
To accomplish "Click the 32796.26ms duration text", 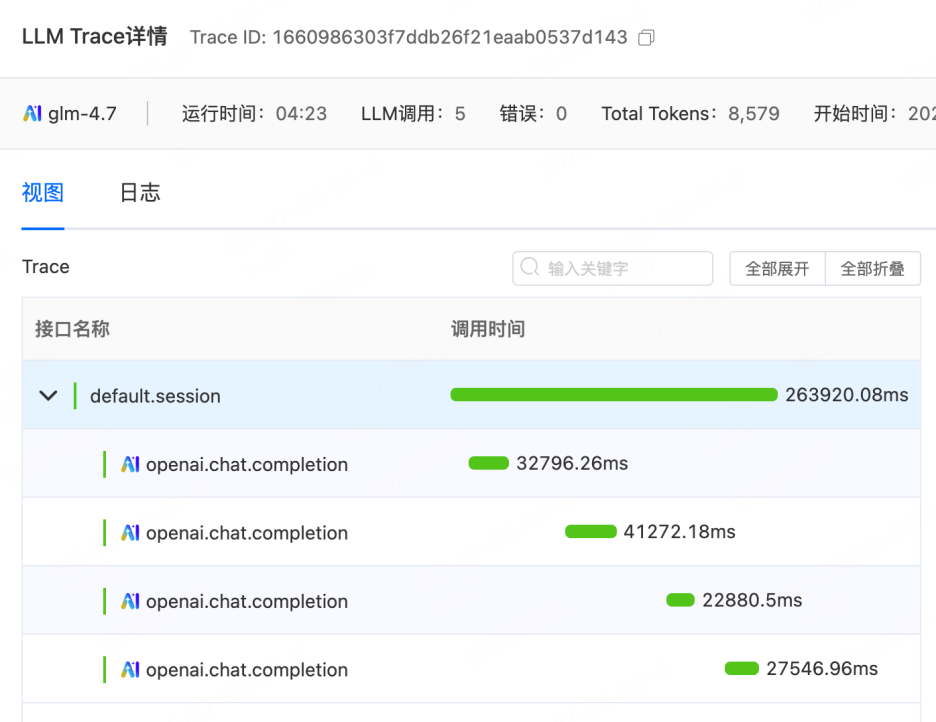I will [572, 464].
